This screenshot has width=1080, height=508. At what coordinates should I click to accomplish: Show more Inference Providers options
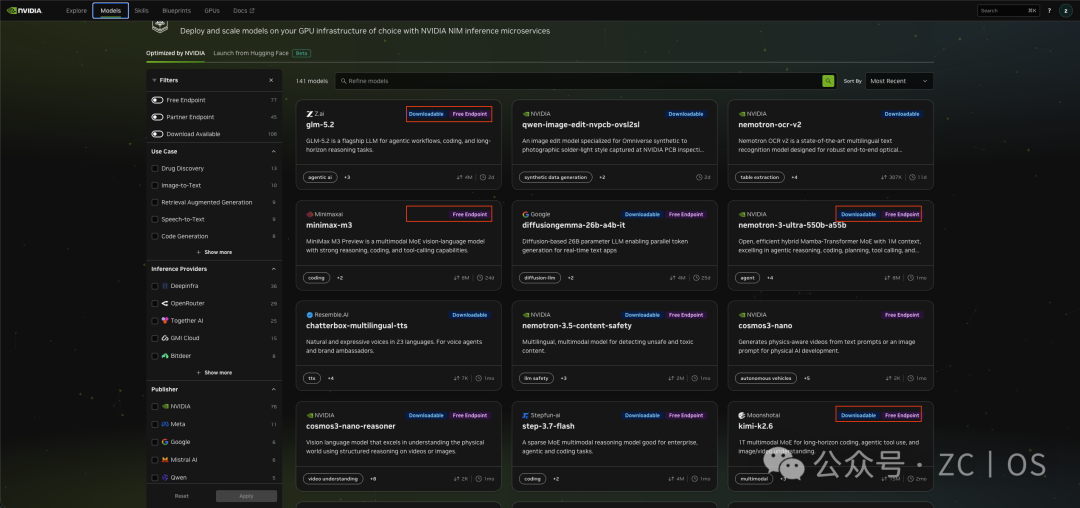tap(214, 372)
